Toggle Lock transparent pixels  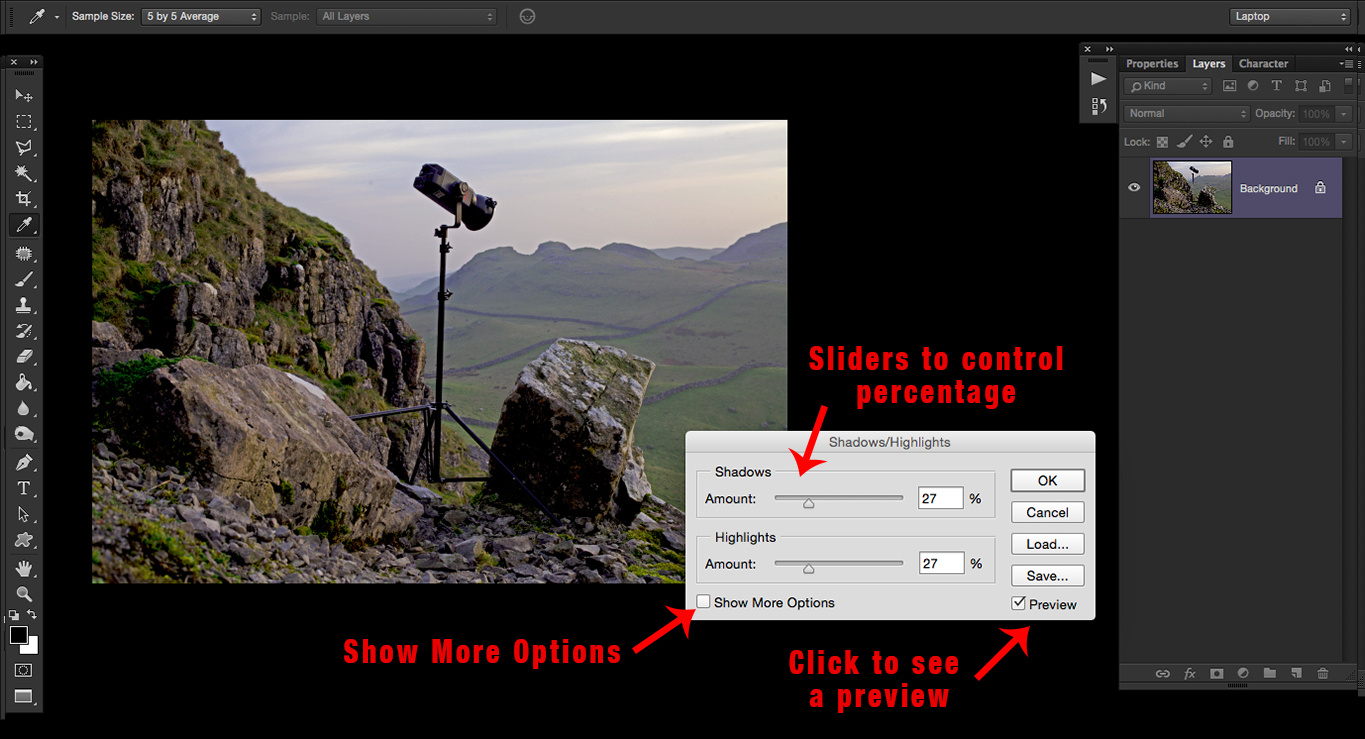tap(1162, 142)
